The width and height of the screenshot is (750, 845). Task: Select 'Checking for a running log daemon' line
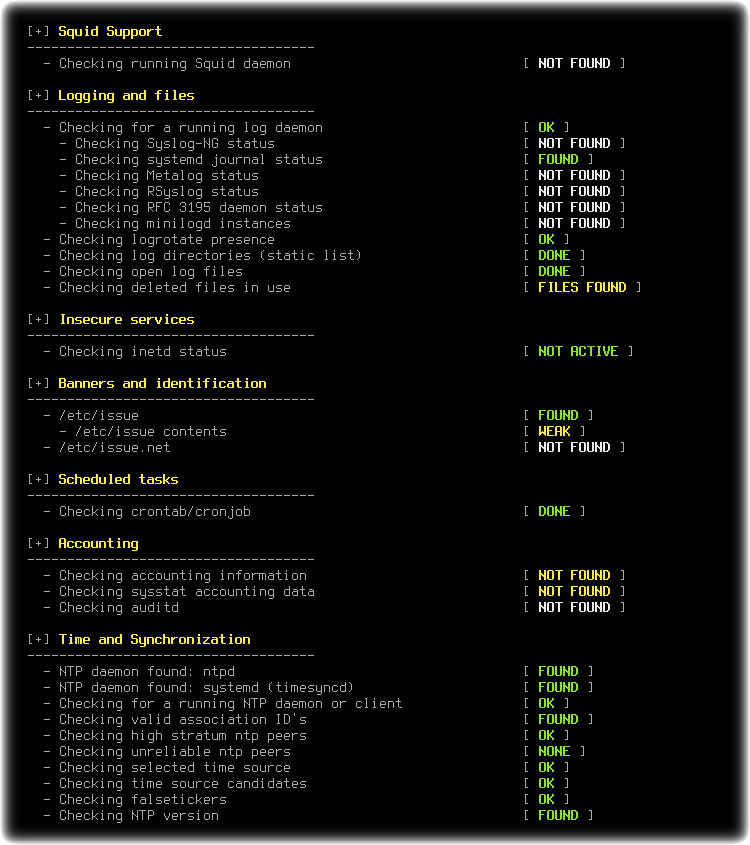191,128
